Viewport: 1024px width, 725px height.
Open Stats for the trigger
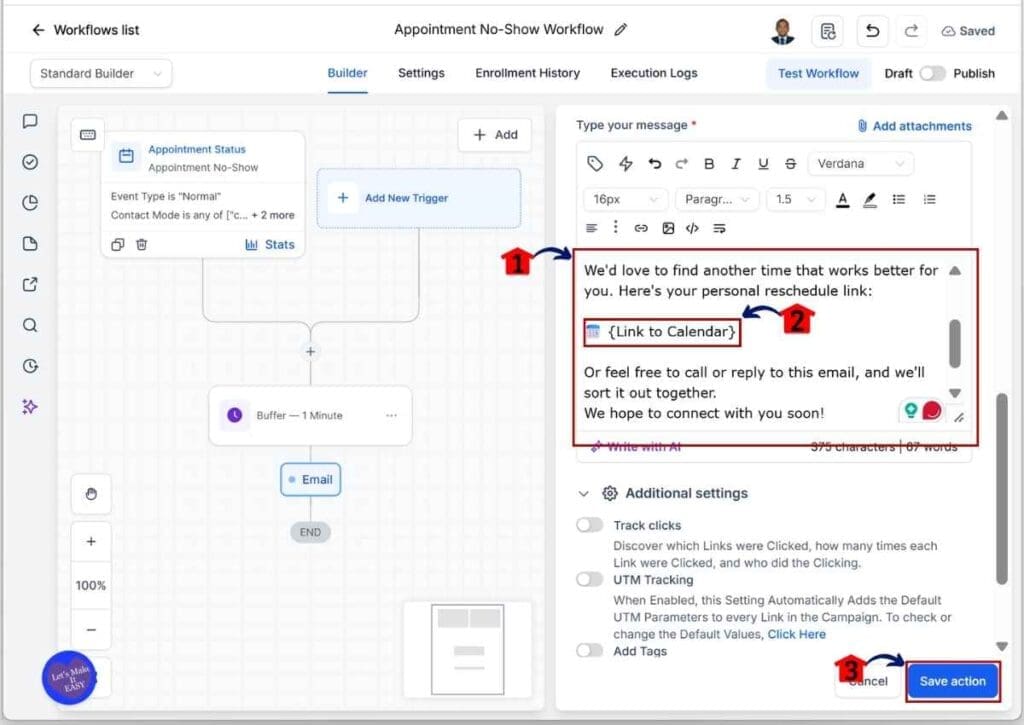click(x=270, y=244)
